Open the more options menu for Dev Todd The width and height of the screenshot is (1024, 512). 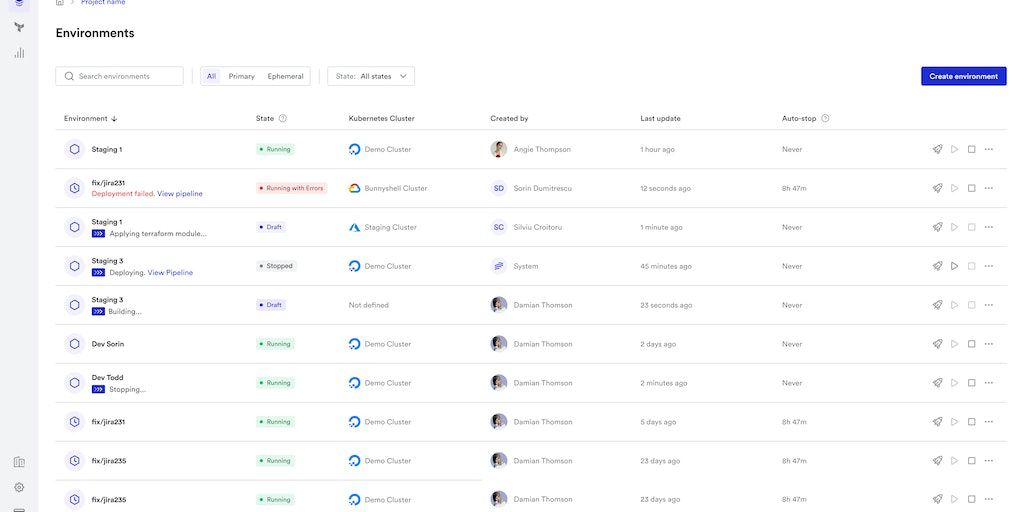989,383
